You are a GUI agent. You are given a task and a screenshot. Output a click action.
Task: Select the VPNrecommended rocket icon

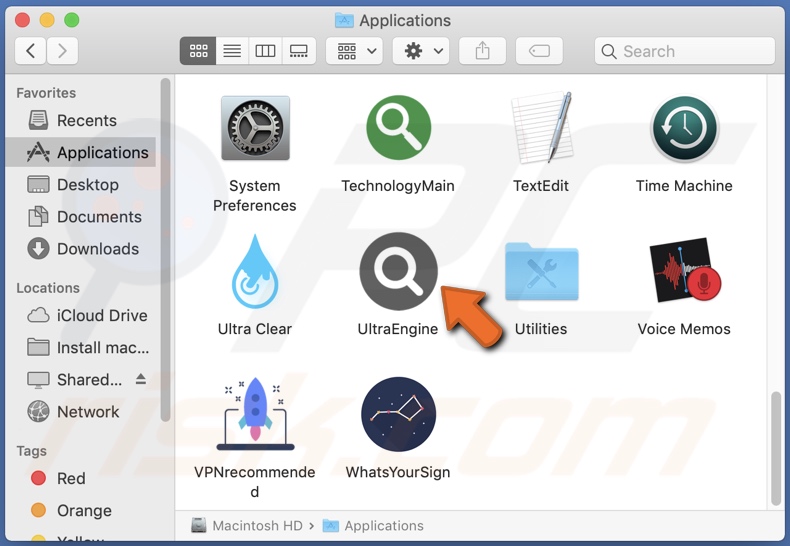coord(255,414)
